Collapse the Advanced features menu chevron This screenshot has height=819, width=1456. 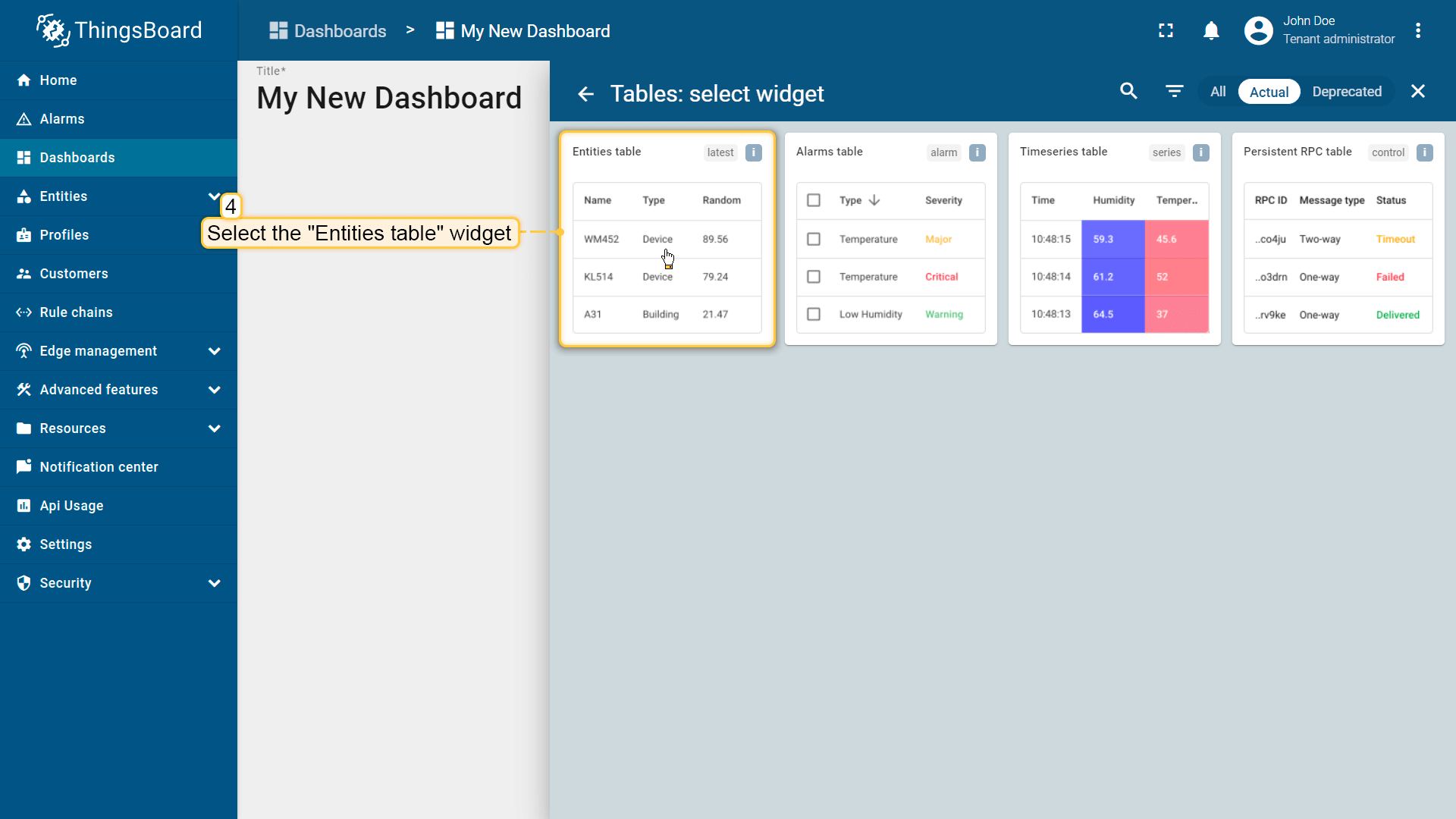click(x=214, y=389)
